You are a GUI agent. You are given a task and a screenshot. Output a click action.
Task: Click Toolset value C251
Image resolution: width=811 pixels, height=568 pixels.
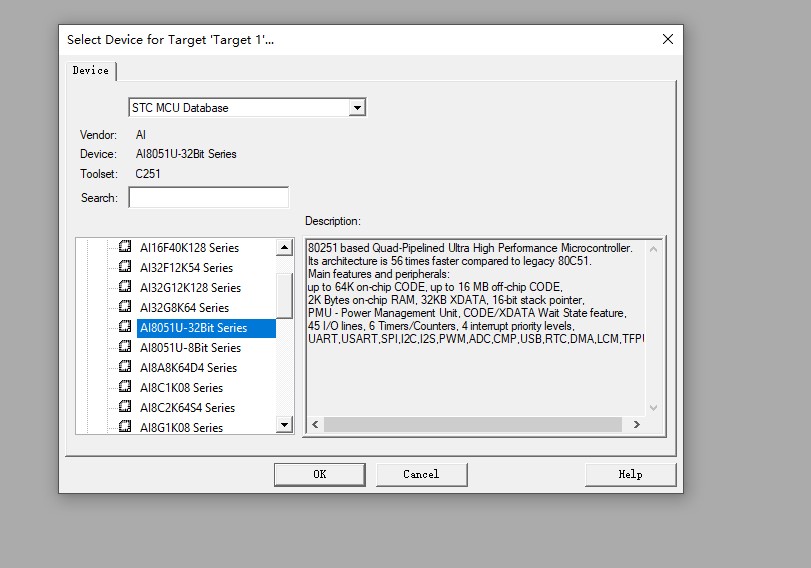coord(148,174)
